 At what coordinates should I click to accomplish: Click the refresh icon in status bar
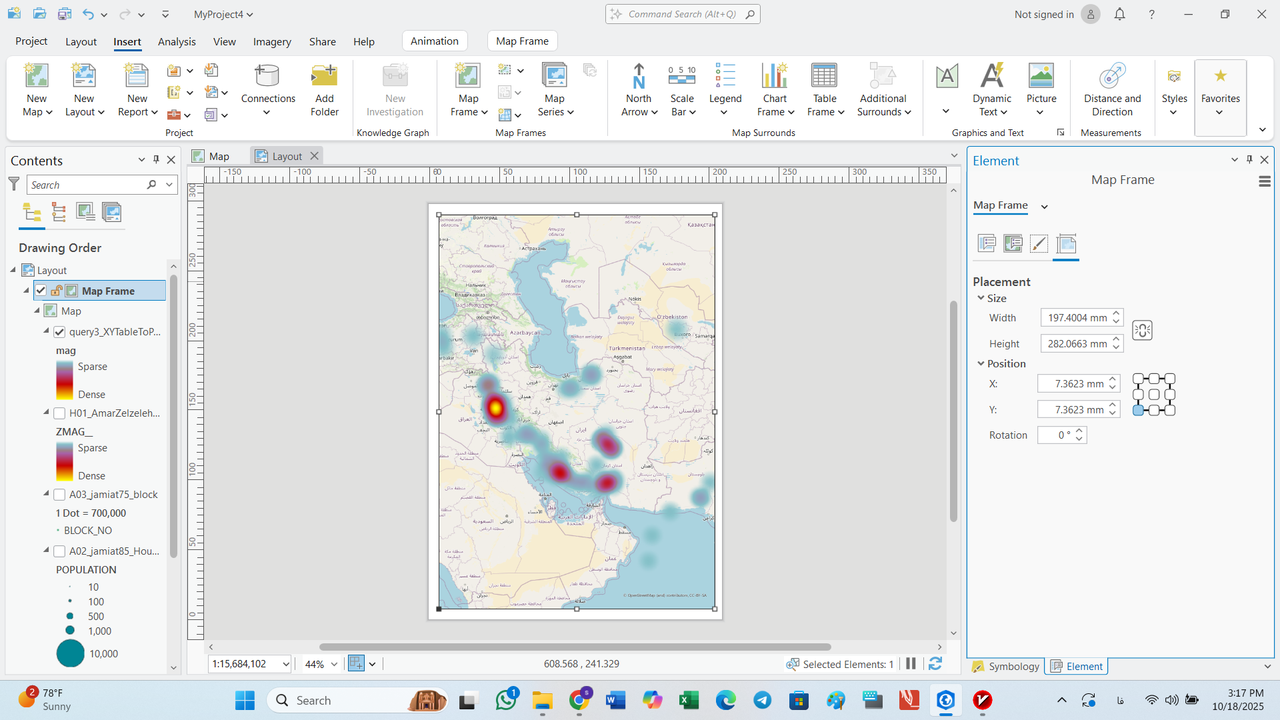935,664
